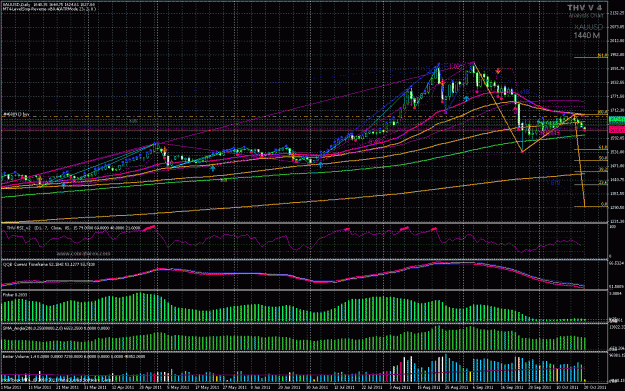The height and width of the screenshot is (391, 625).
Task: Click the blue up arrow near 5 May
Action: pos(213,169)
